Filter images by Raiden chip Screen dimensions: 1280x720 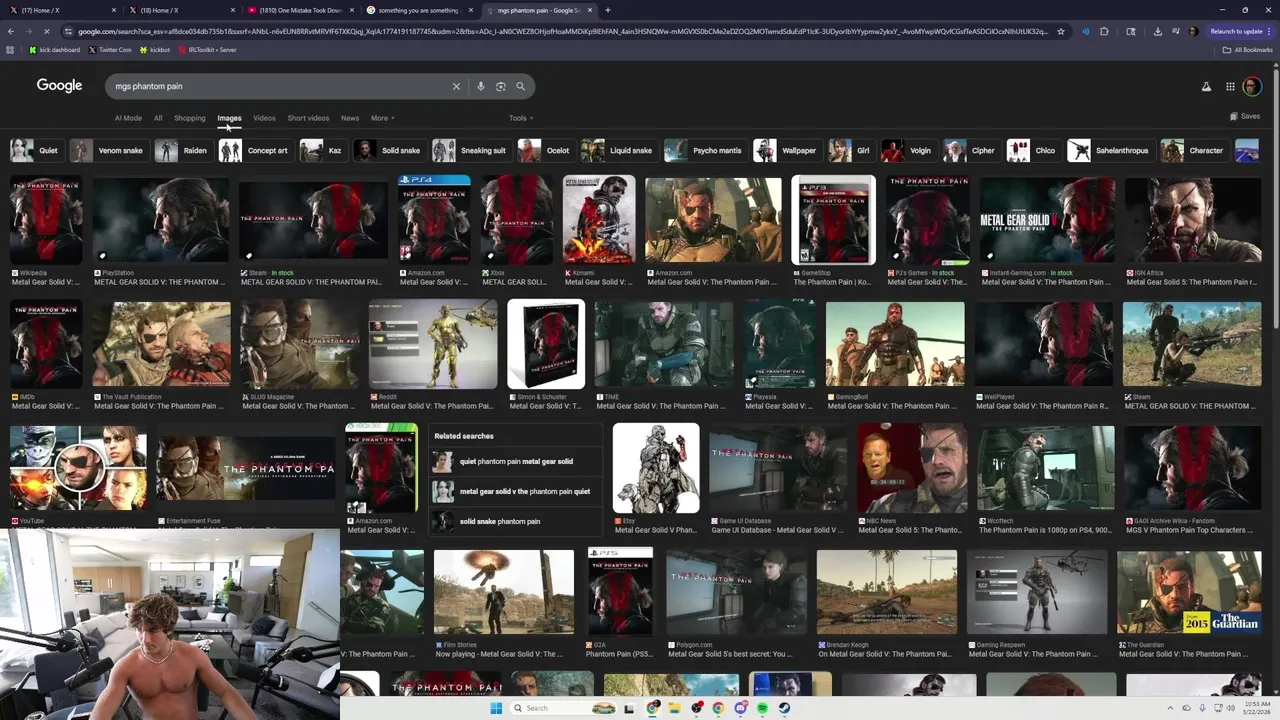(x=182, y=151)
